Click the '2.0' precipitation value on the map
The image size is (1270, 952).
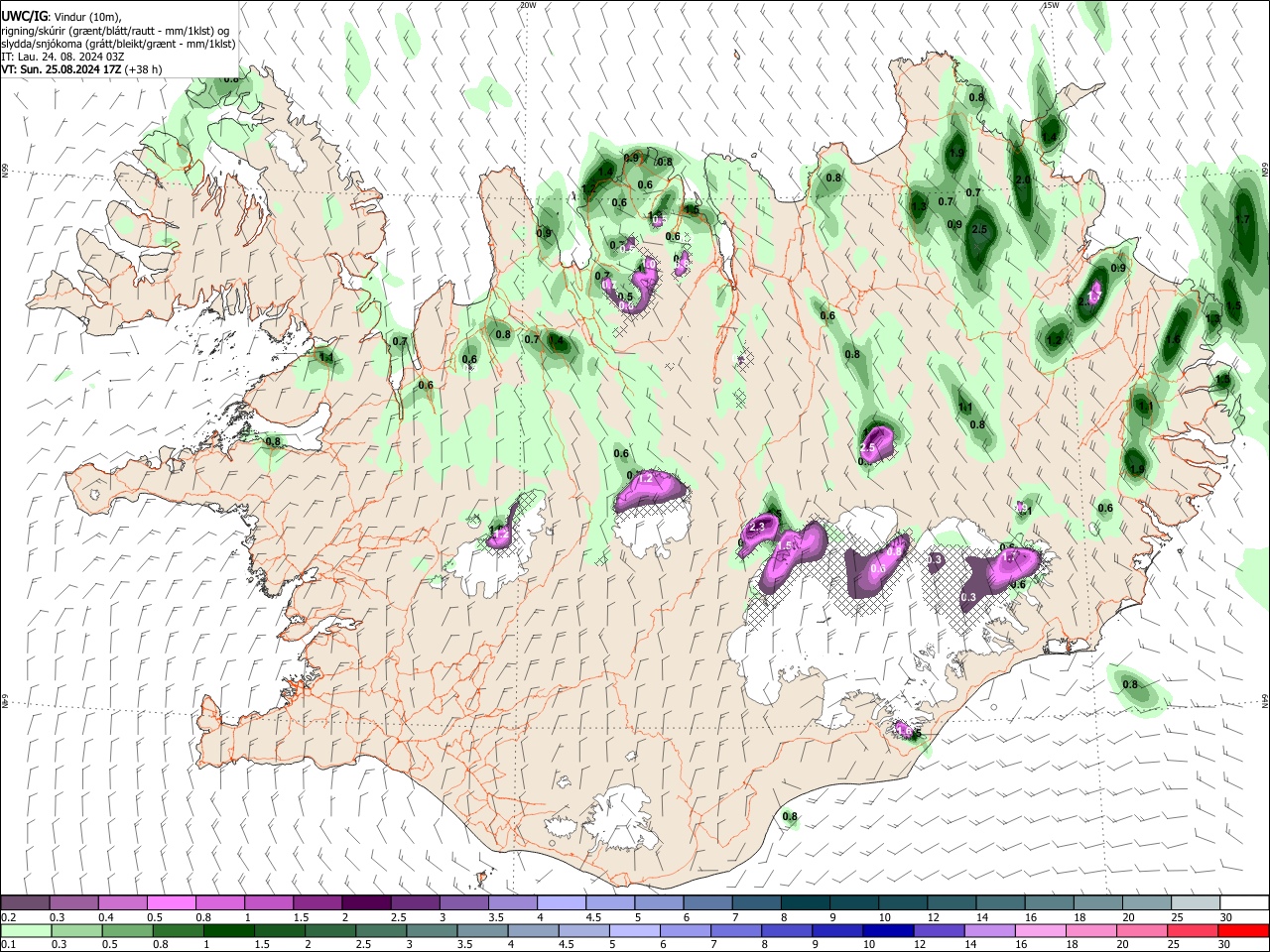click(1024, 180)
